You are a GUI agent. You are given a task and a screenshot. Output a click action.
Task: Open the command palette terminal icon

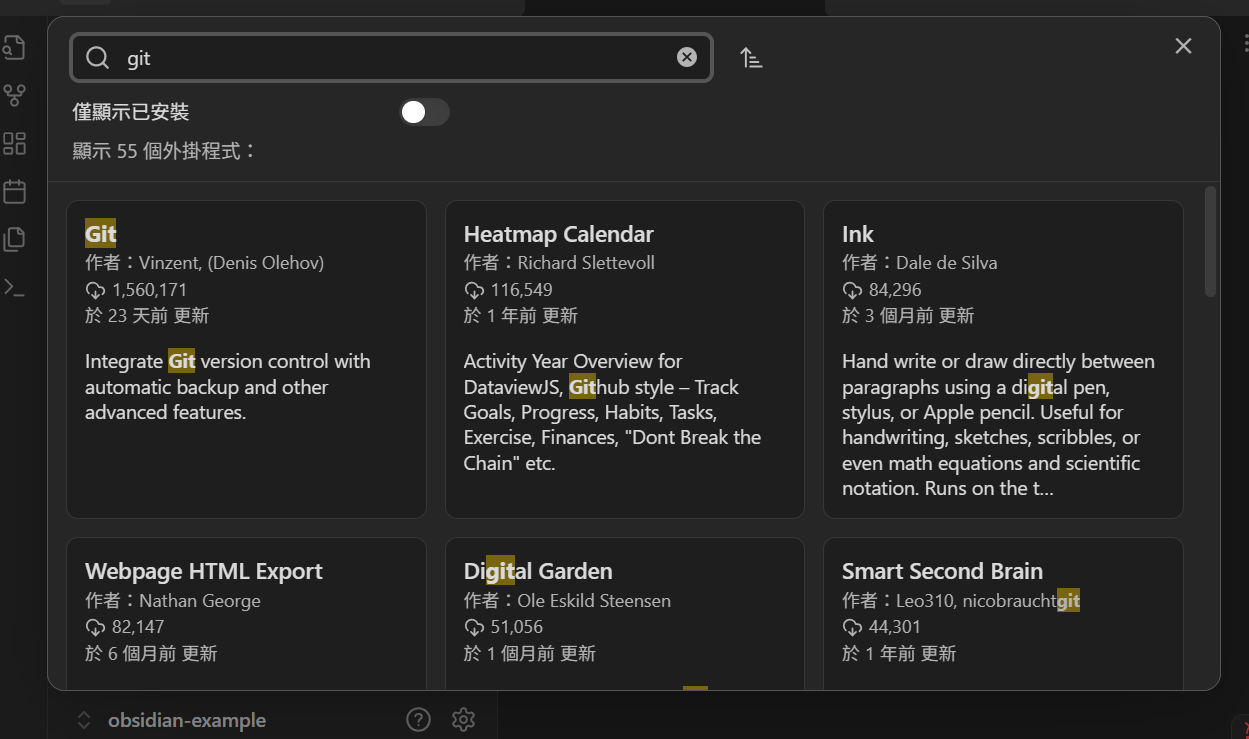(14, 288)
